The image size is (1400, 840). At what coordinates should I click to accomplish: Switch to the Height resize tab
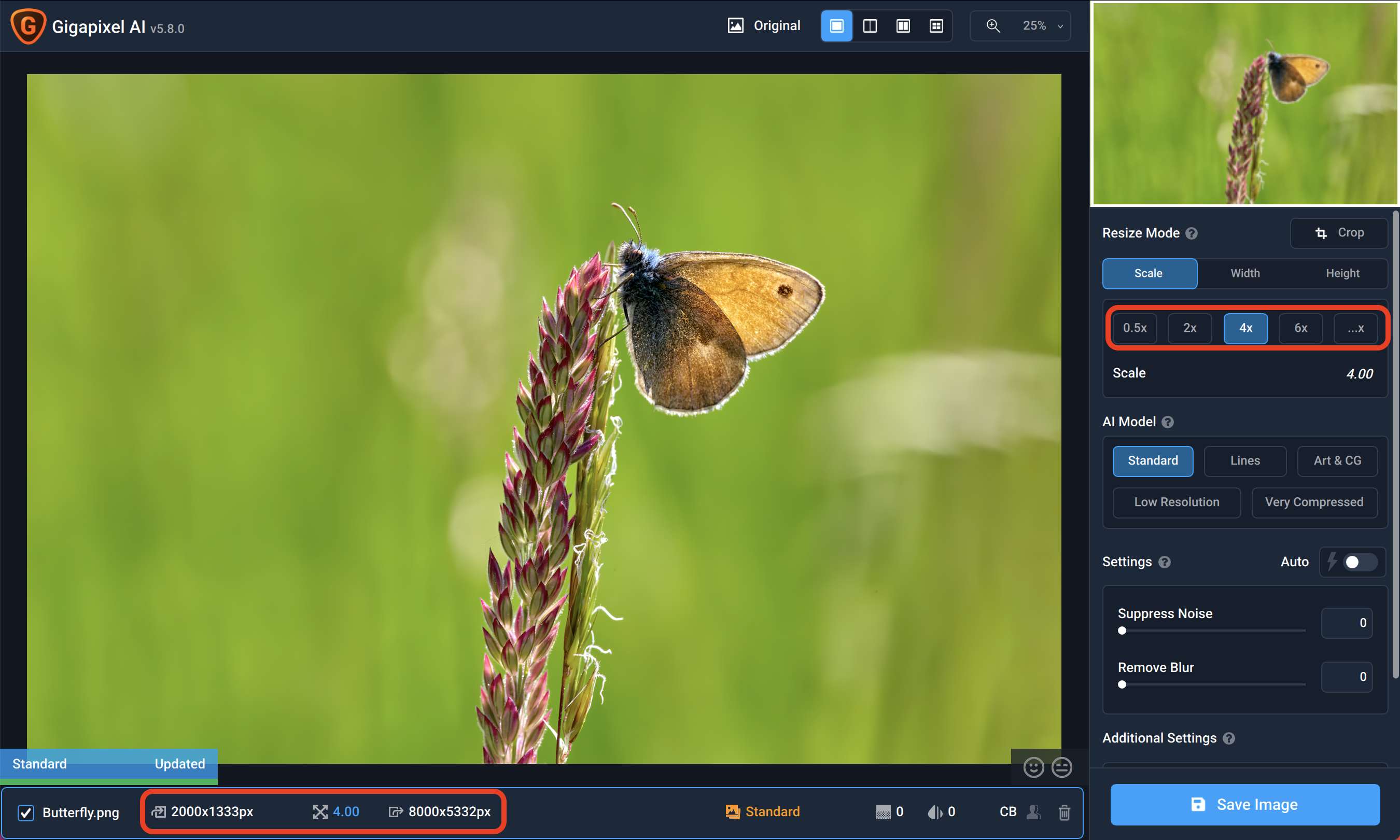pyautogui.click(x=1342, y=273)
